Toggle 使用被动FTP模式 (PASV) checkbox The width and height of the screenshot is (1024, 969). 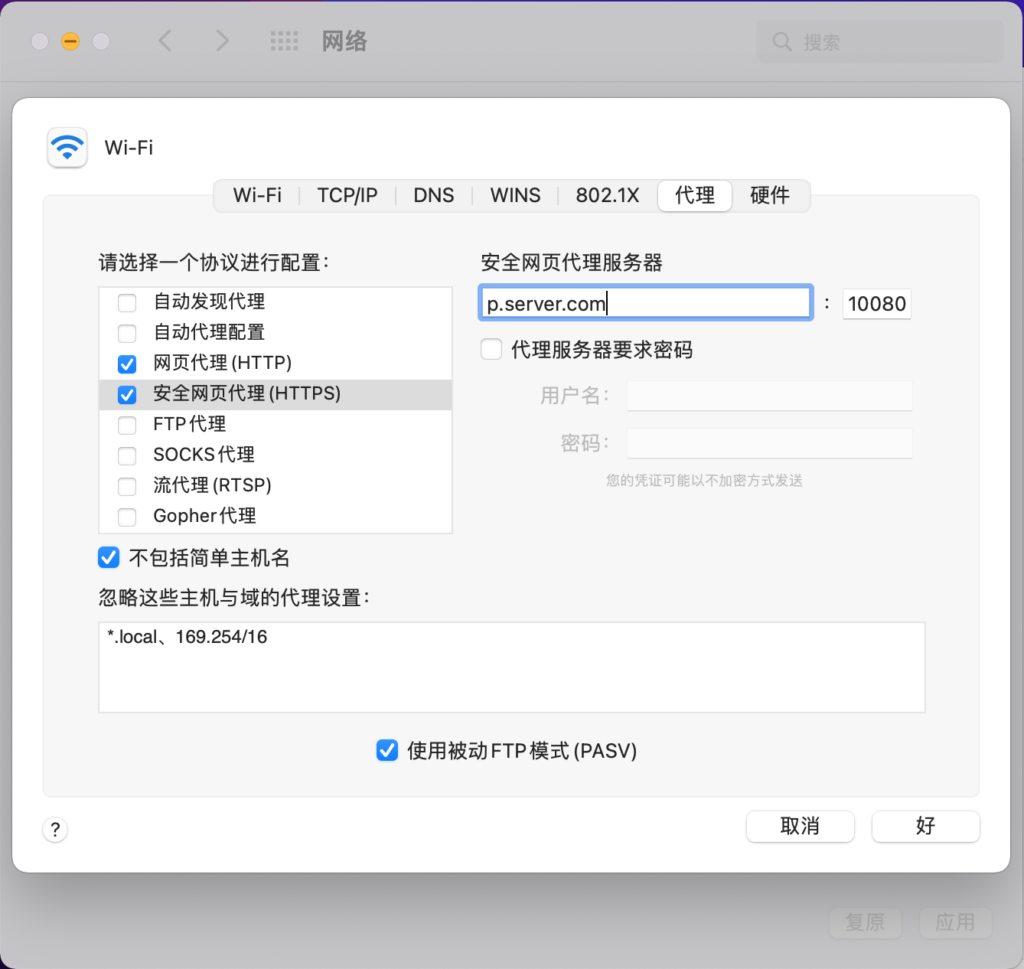click(x=387, y=750)
